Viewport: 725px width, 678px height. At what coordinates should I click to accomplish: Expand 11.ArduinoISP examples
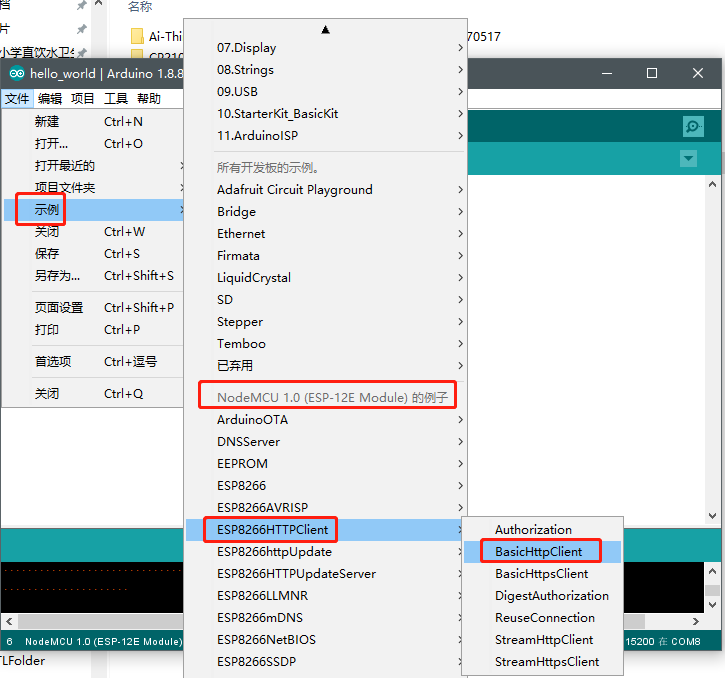click(x=326, y=136)
